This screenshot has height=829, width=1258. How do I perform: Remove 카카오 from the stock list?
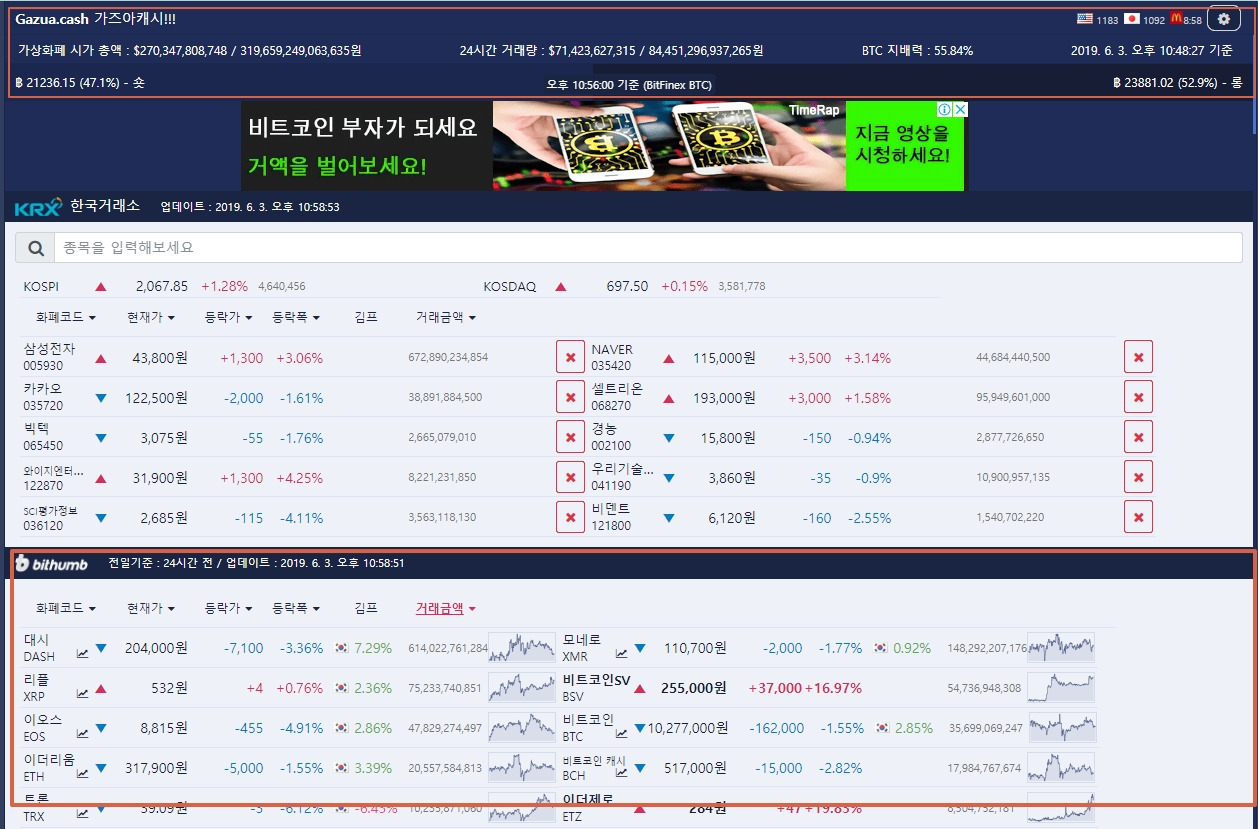pyautogui.click(x=570, y=397)
